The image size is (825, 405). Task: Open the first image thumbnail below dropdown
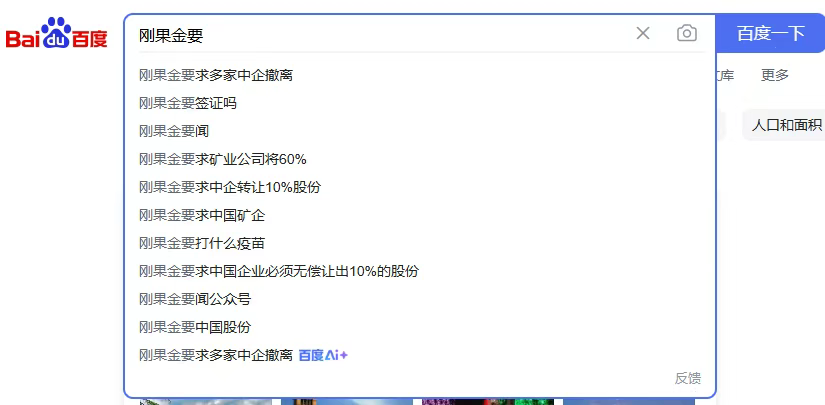pyautogui.click(x=205, y=401)
